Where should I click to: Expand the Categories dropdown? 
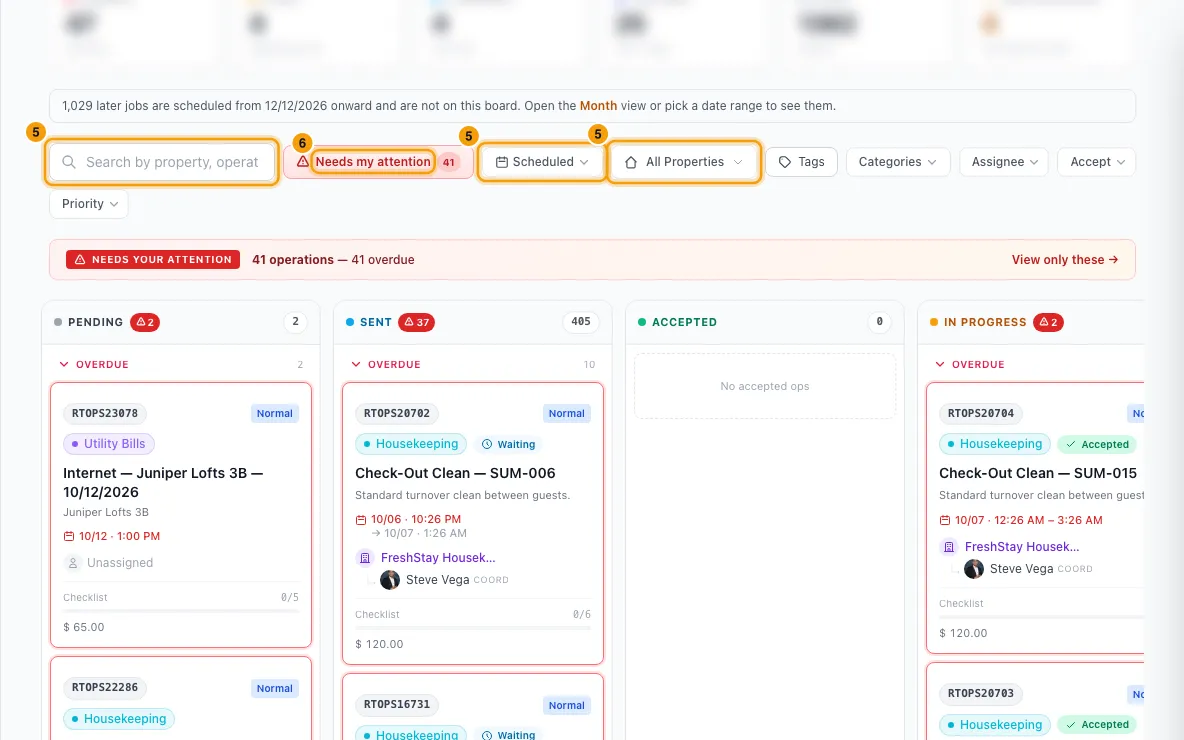[898, 162]
